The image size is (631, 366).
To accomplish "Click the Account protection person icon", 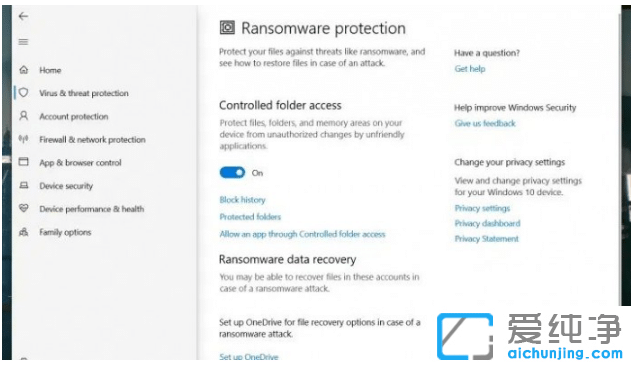I will click(24, 116).
